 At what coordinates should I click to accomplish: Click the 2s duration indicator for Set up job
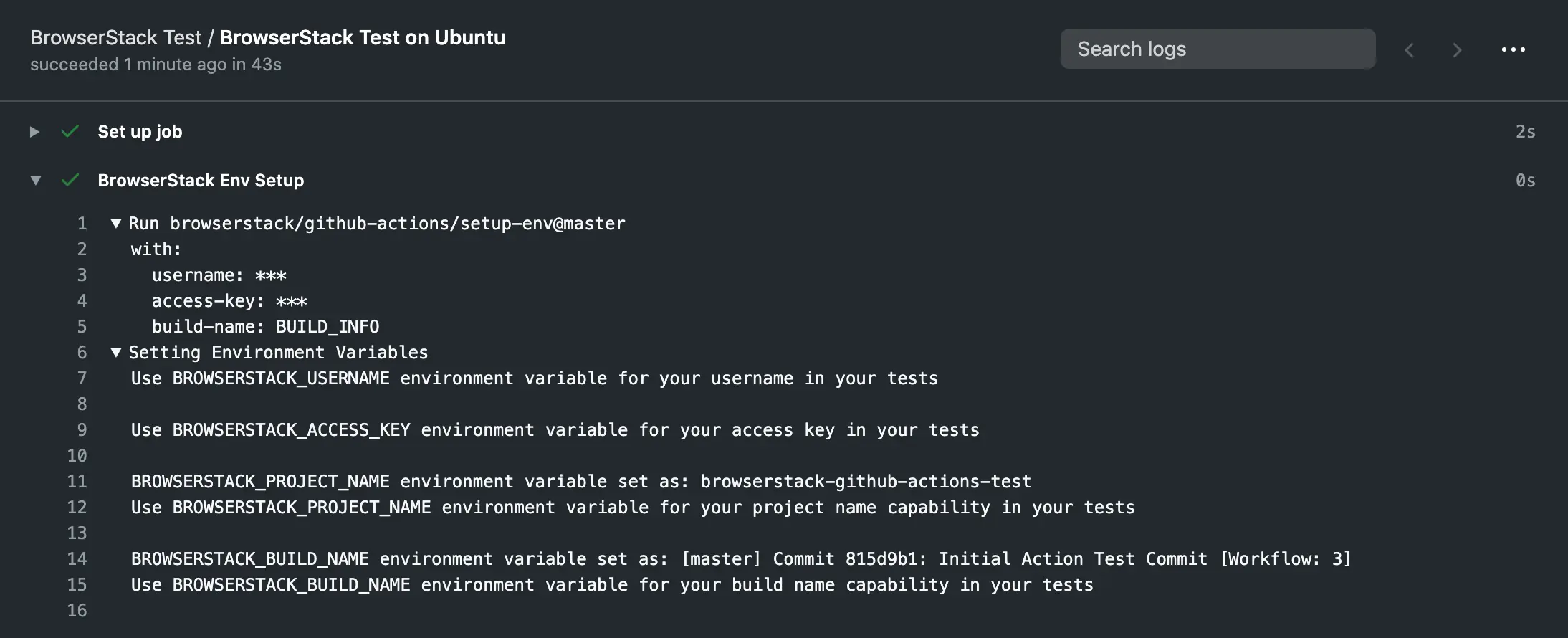tap(1524, 131)
